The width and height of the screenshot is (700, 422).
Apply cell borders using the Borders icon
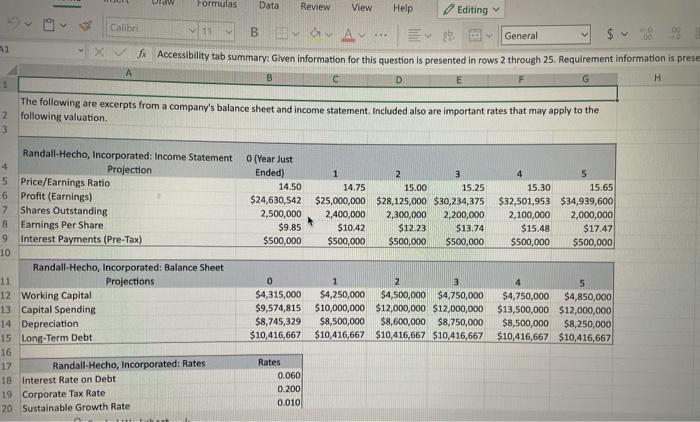[281, 33]
